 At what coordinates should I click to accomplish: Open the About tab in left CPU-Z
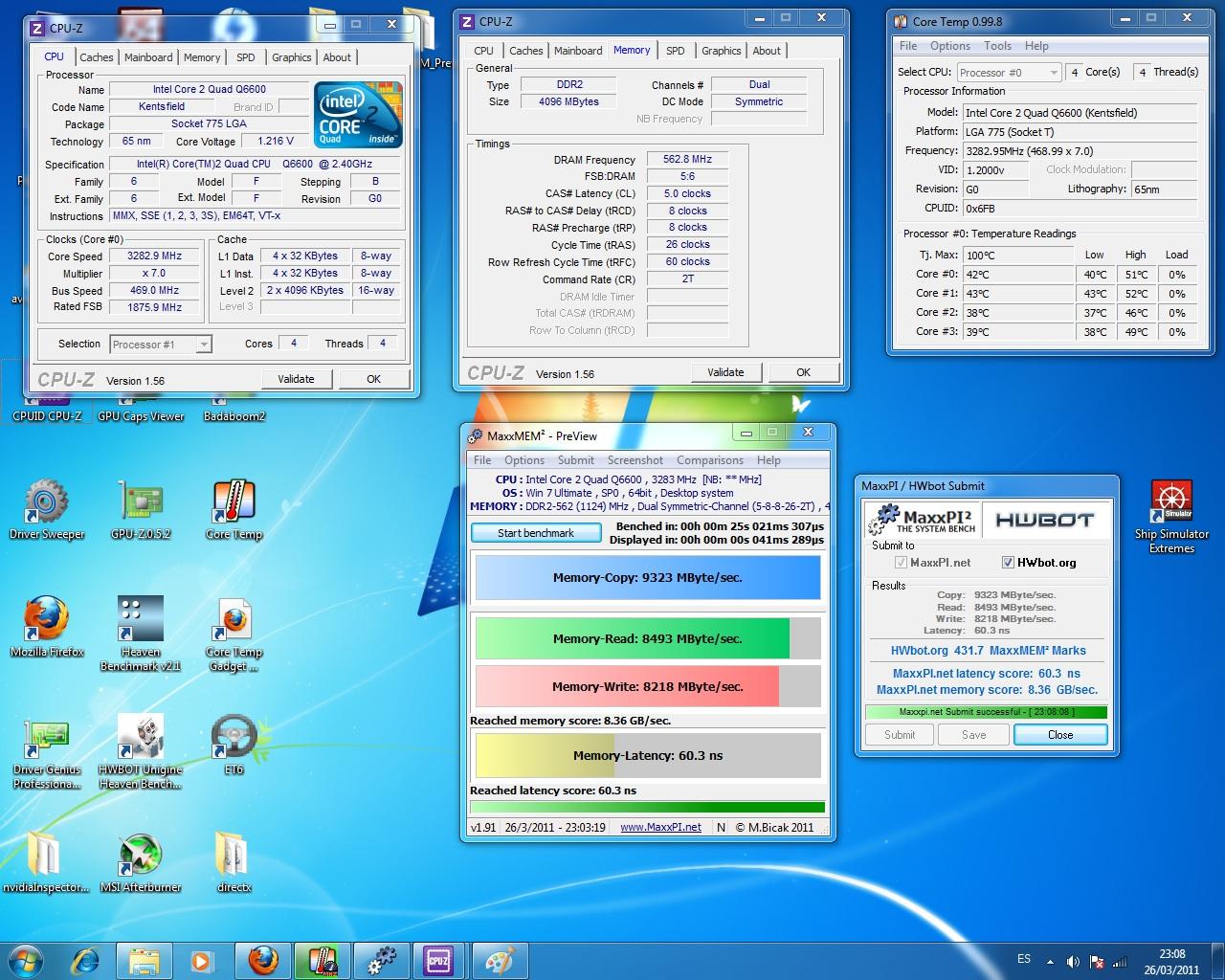pyautogui.click(x=337, y=57)
